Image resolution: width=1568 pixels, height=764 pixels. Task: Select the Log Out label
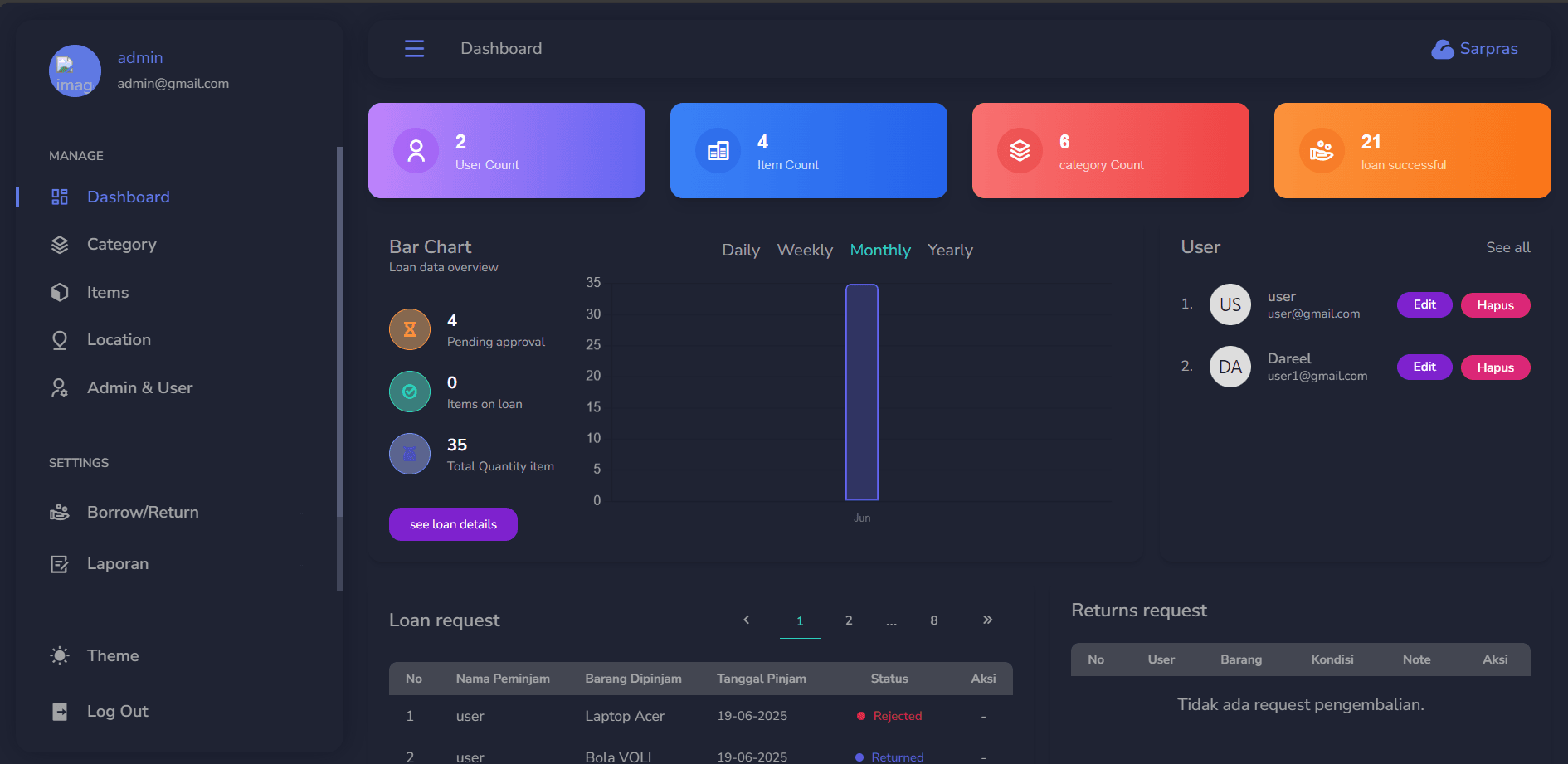pos(118,712)
